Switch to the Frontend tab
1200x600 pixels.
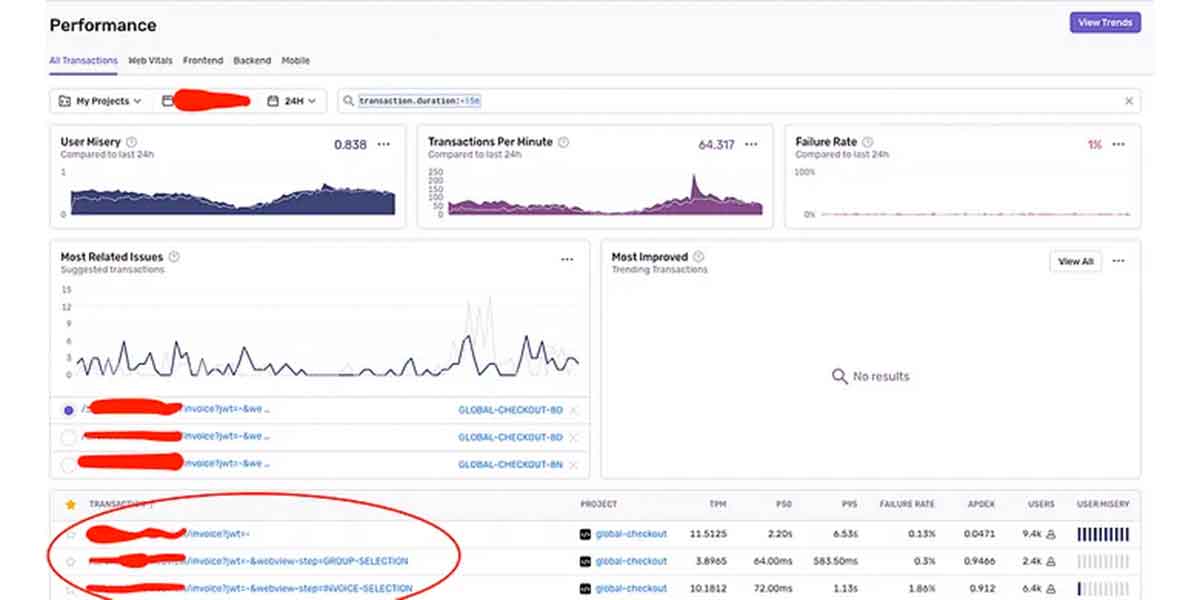[x=203, y=60]
